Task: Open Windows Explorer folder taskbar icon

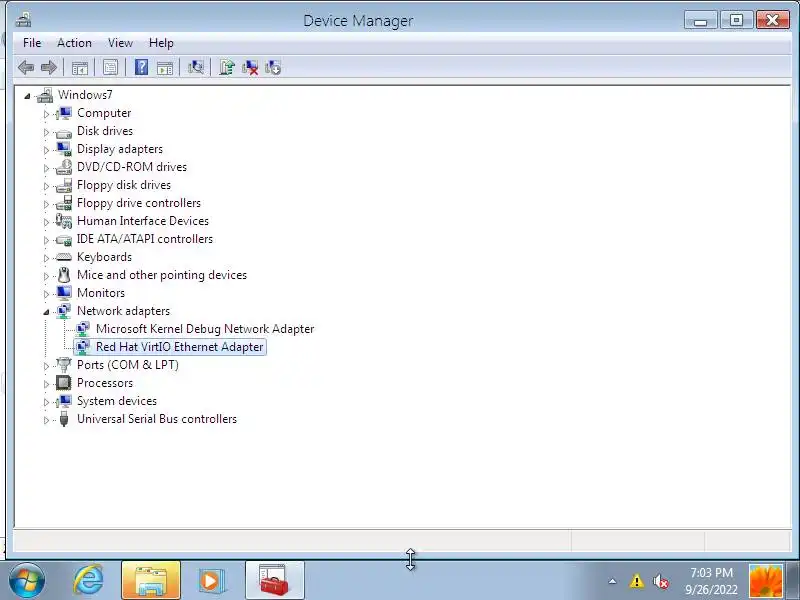Action: pos(151,580)
